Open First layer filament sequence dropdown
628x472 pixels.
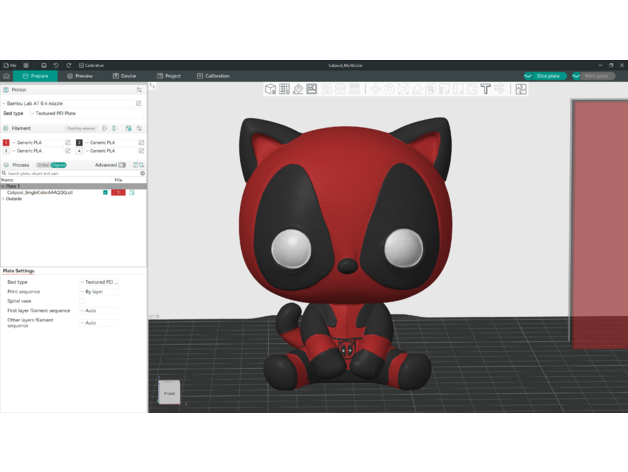(100, 310)
